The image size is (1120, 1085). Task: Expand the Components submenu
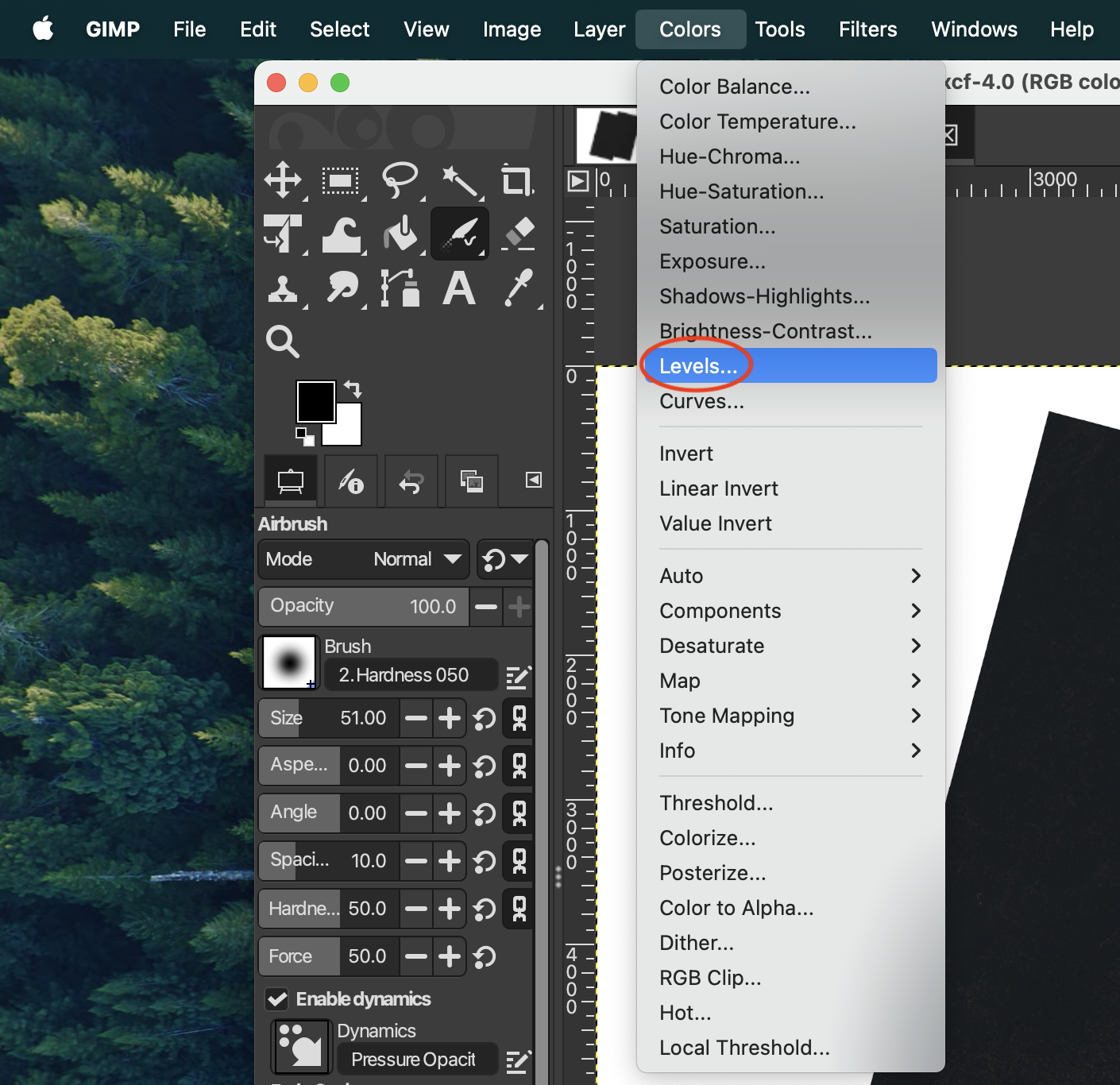[791, 611]
